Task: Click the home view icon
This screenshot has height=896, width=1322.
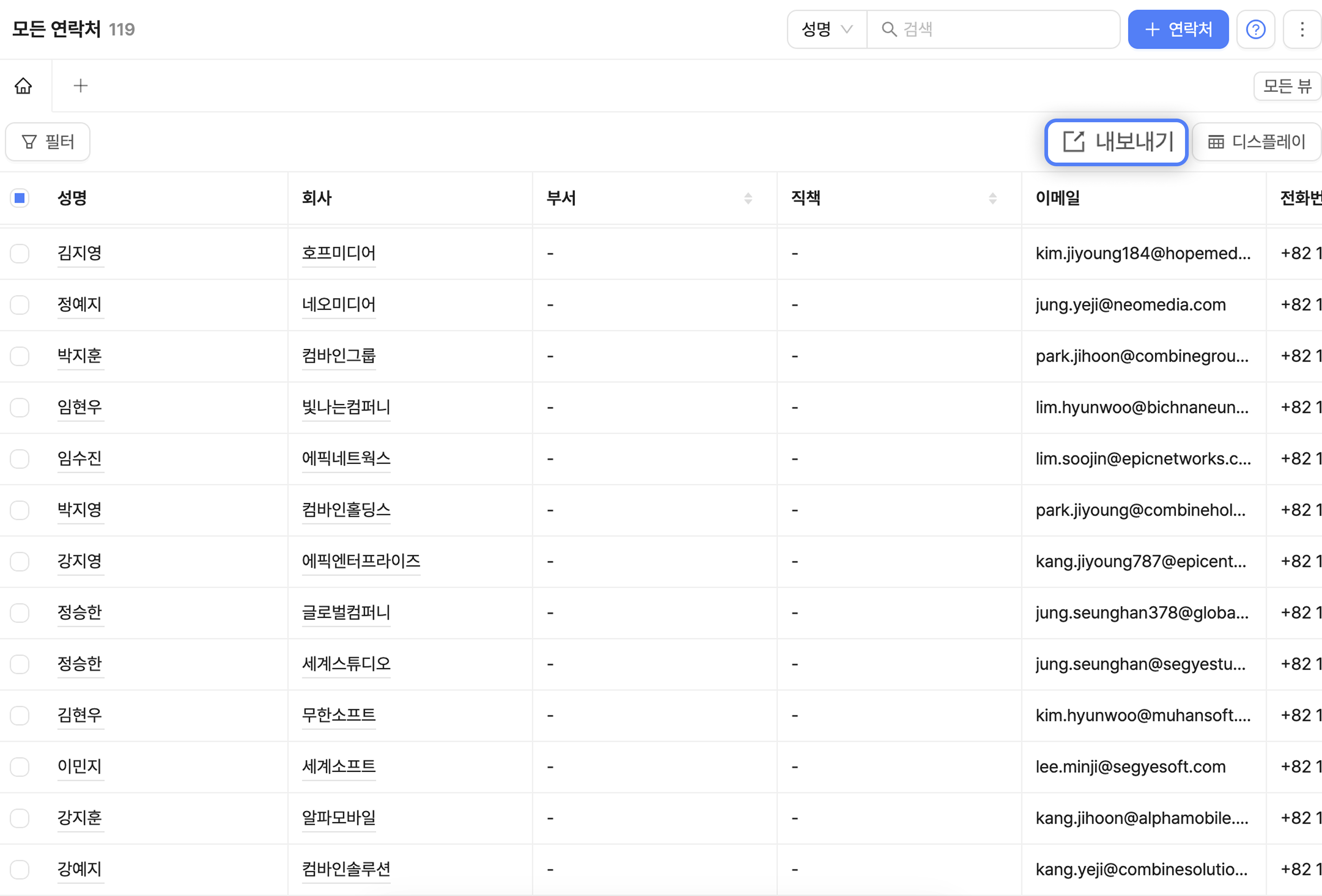Action: [x=23, y=86]
